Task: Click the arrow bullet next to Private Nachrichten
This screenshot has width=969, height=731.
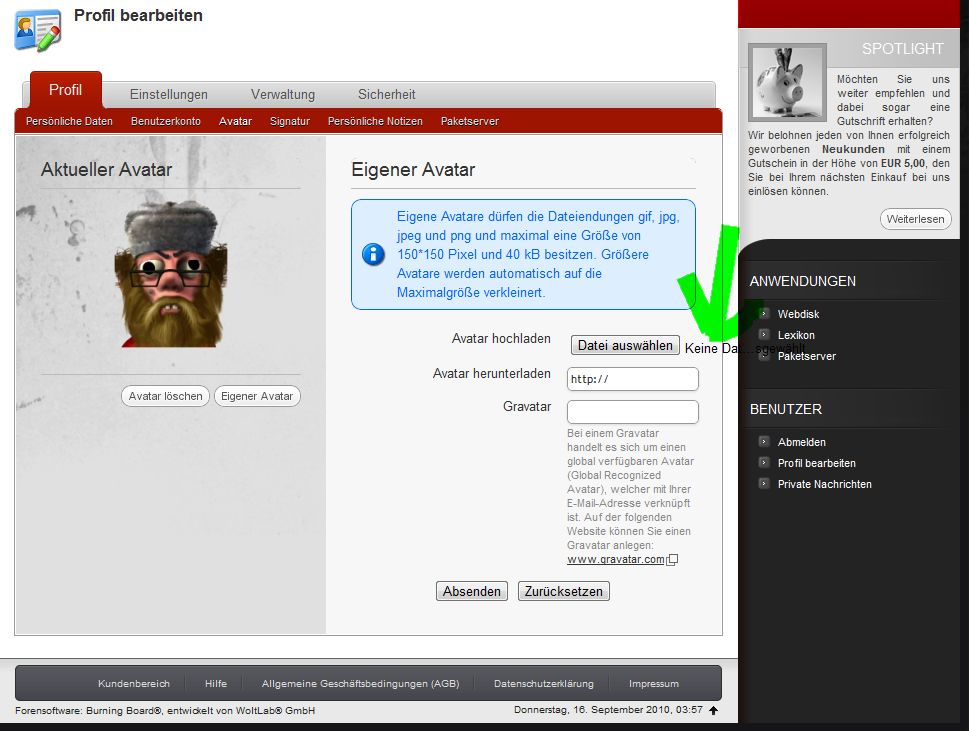Action: tap(764, 484)
